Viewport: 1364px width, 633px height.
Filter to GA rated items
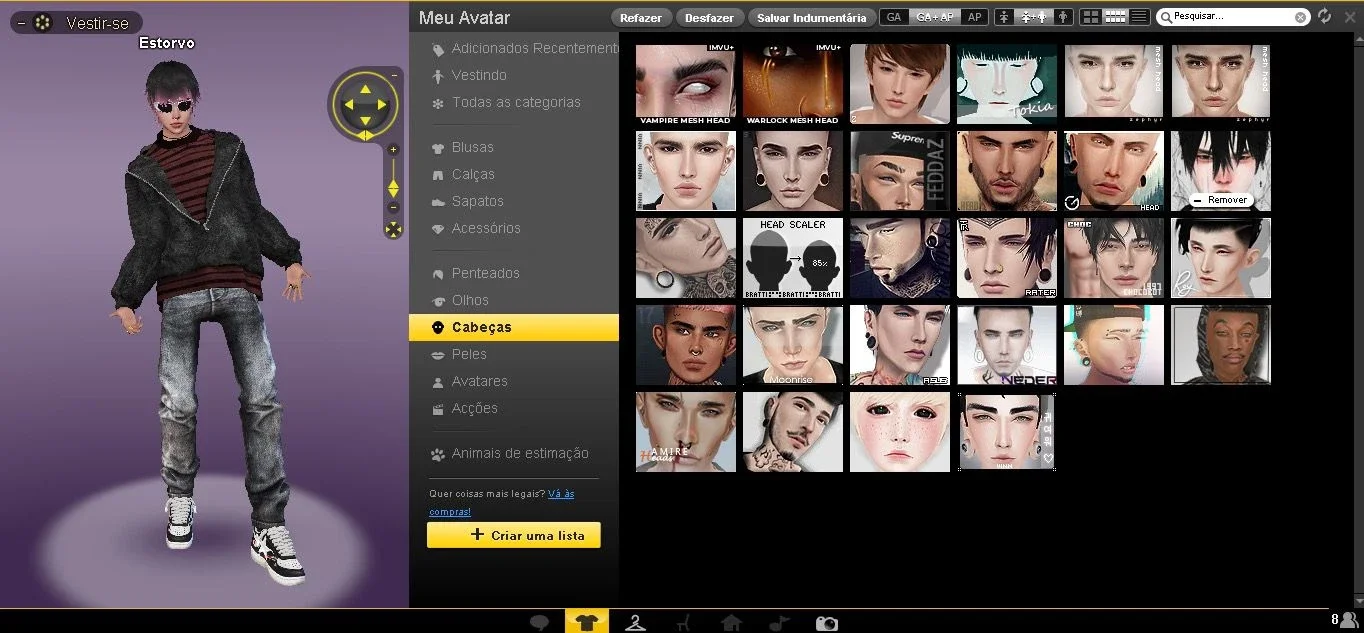tap(894, 17)
